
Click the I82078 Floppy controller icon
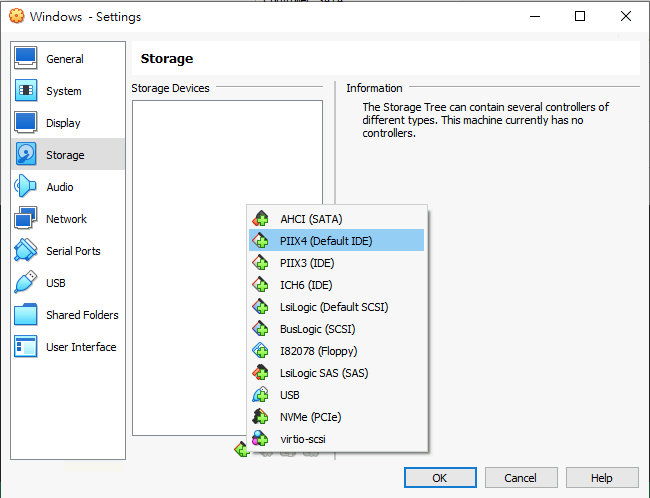[261, 351]
